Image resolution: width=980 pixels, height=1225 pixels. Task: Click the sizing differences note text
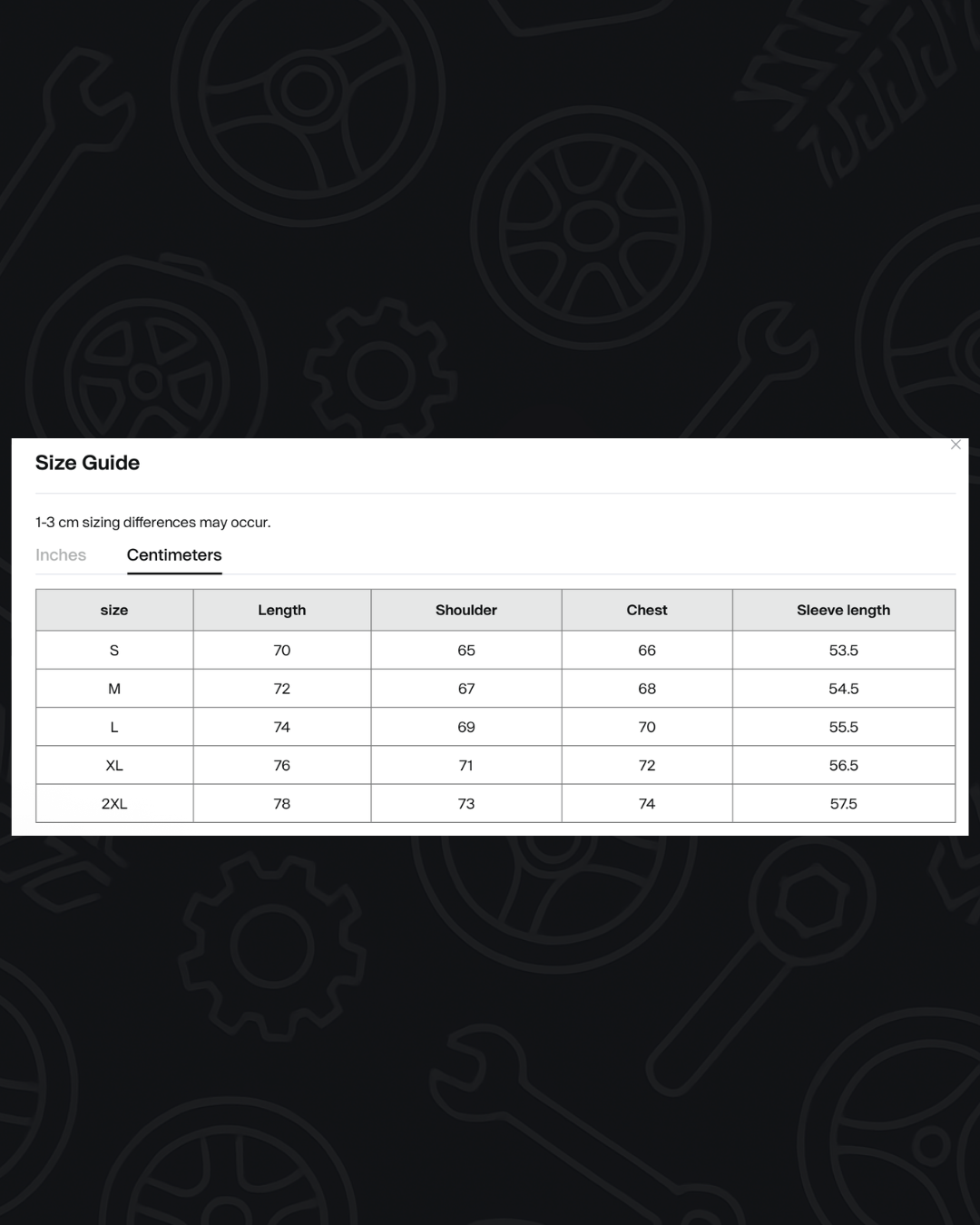tap(153, 523)
